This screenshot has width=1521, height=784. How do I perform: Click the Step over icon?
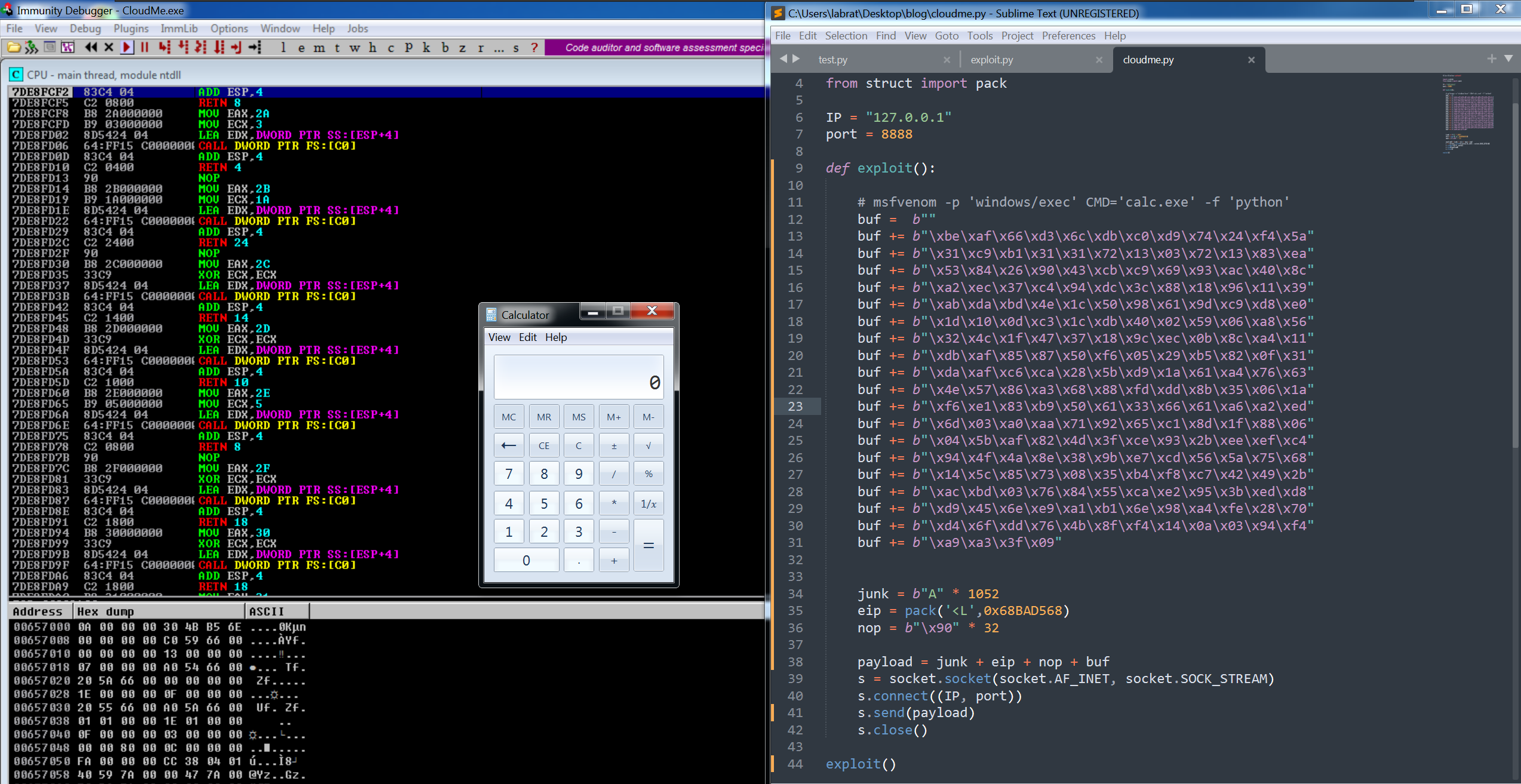point(183,47)
